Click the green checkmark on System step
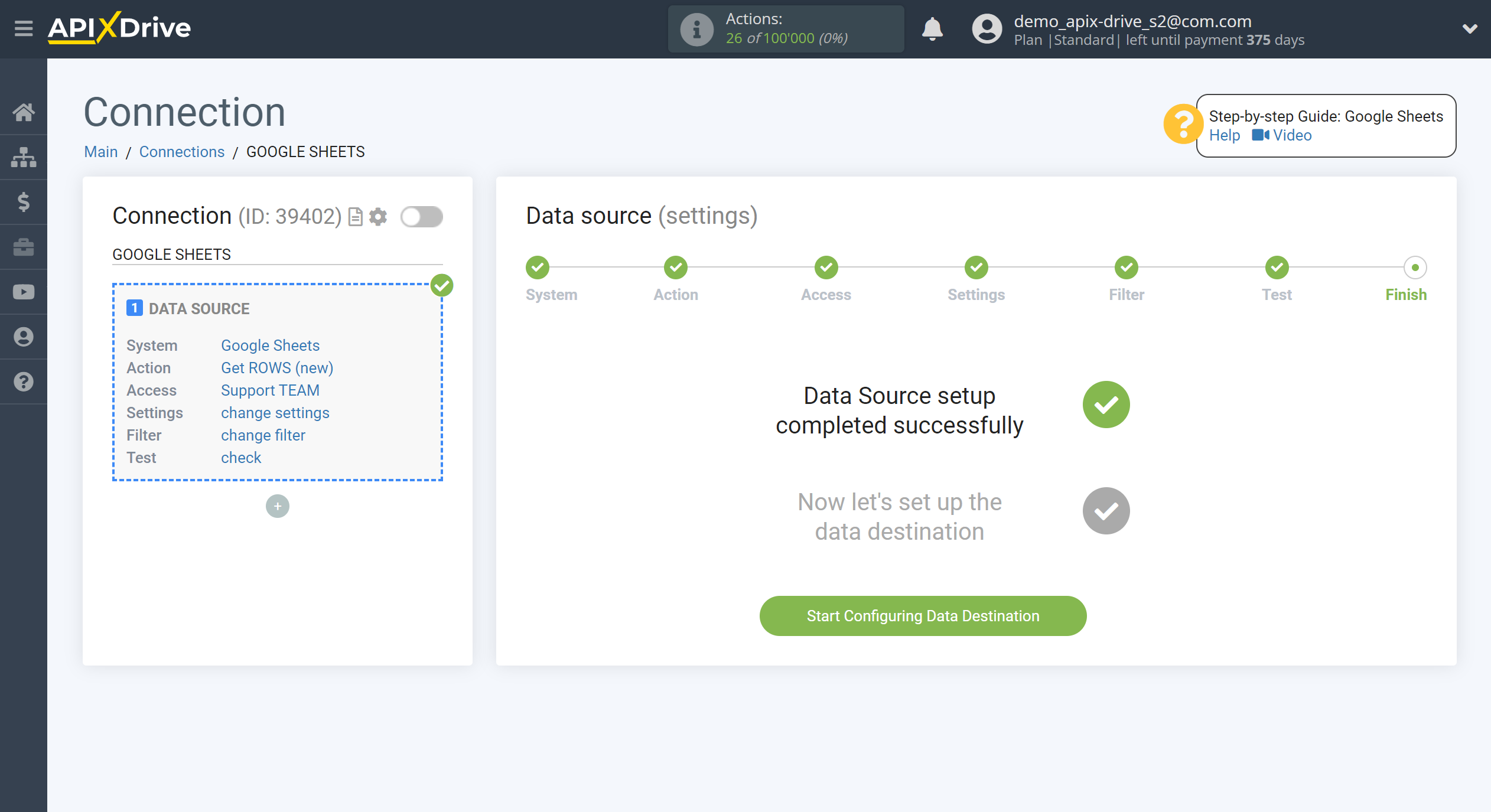The height and width of the screenshot is (812, 1491). pos(538,267)
